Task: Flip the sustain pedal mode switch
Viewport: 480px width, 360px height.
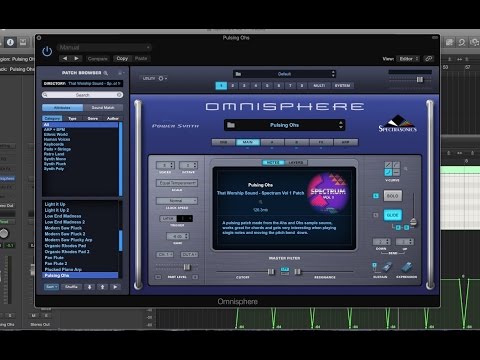Action: (x=375, y=267)
